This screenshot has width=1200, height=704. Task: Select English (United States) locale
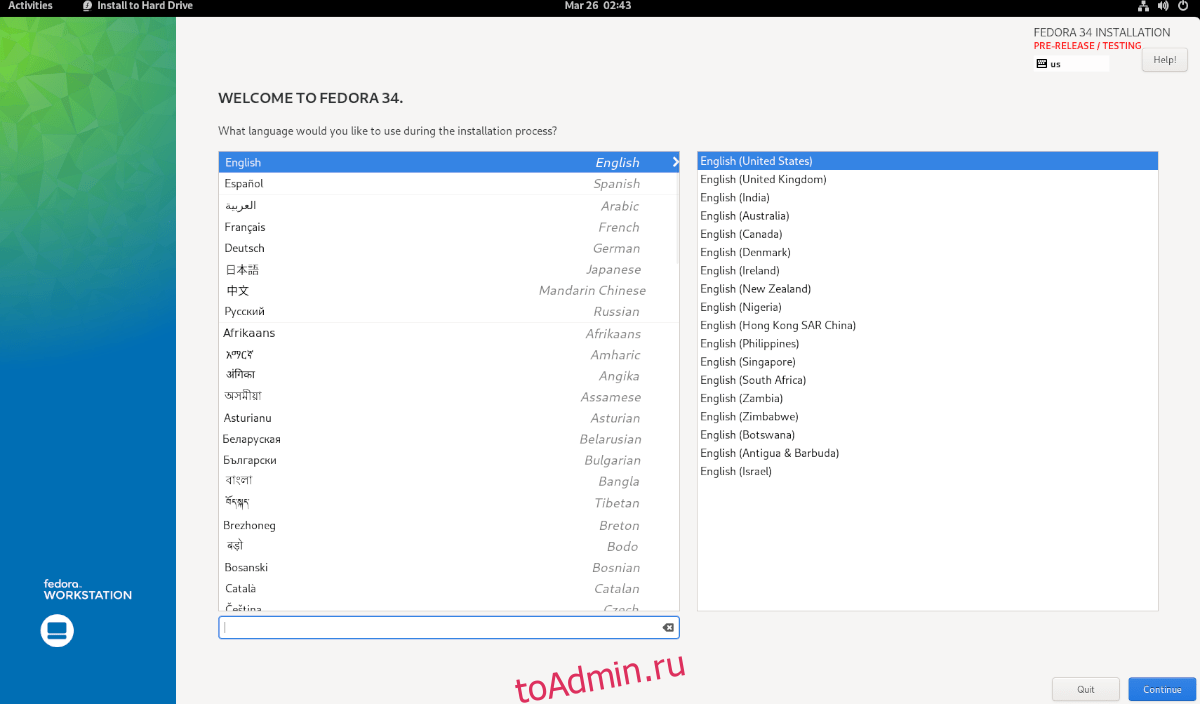coord(927,161)
